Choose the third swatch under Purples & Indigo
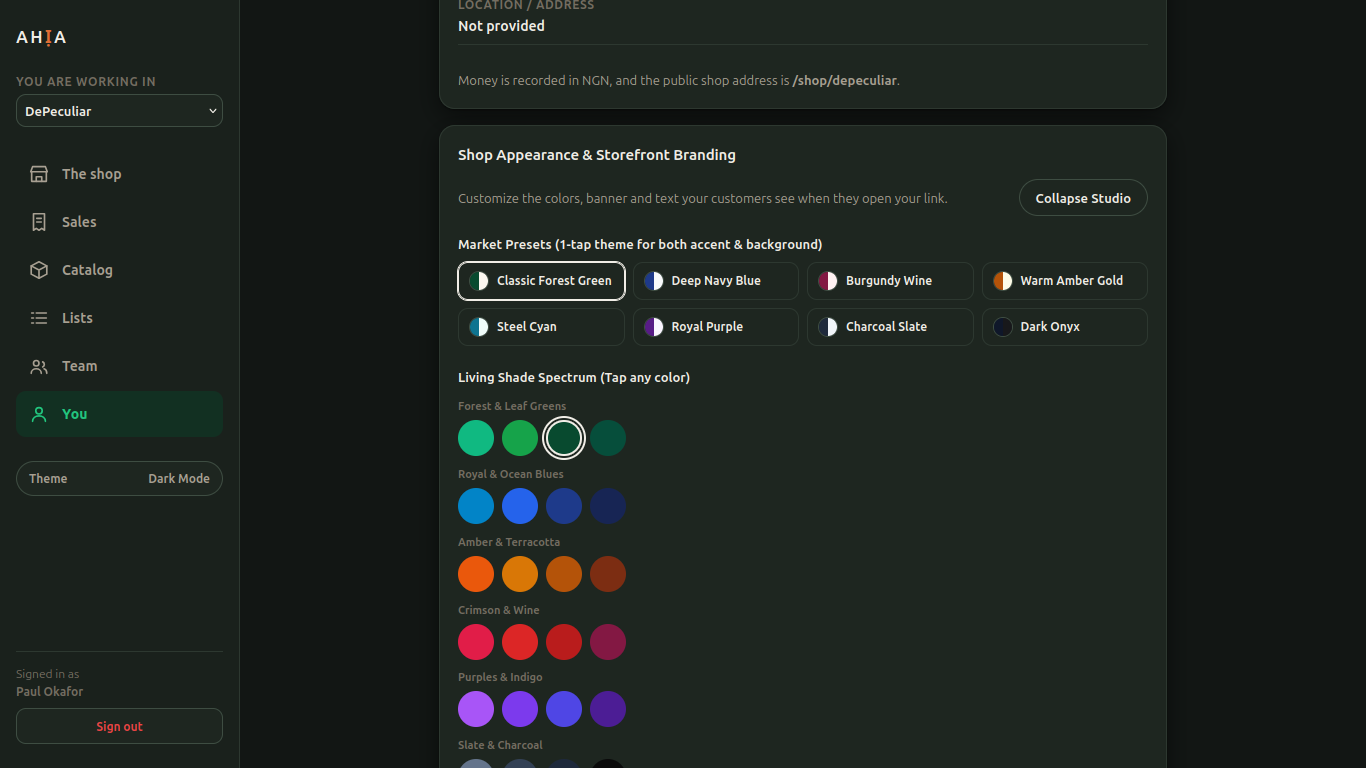 pos(564,709)
